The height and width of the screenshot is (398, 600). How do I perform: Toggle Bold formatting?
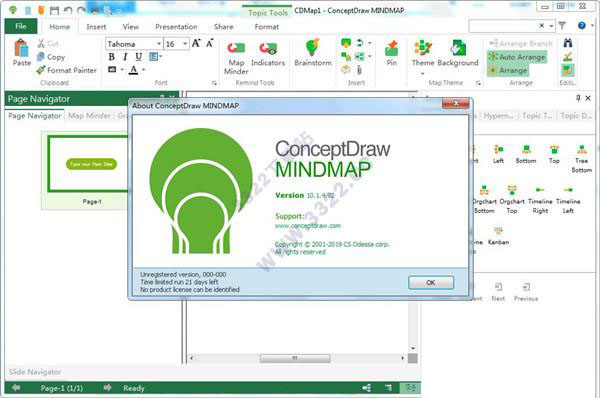pyautogui.click(x=111, y=57)
